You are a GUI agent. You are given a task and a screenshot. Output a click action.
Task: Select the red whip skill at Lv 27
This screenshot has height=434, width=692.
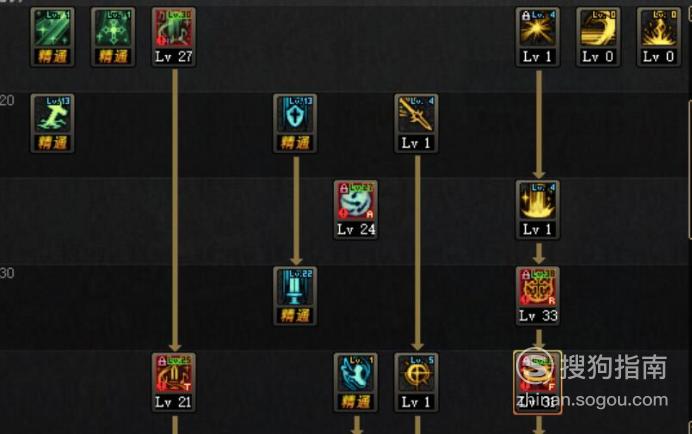click(173, 37)
